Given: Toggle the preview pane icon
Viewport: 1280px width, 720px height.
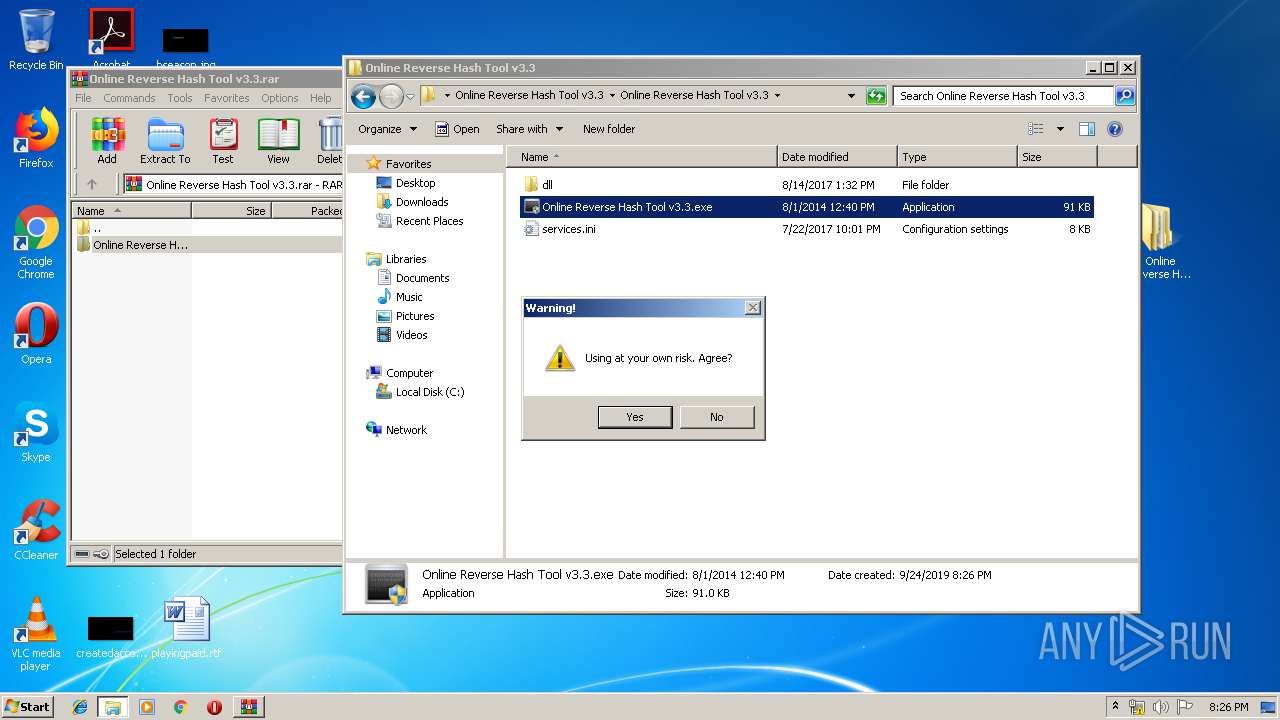Looking at the screenshot, I should pos(1087,129).
